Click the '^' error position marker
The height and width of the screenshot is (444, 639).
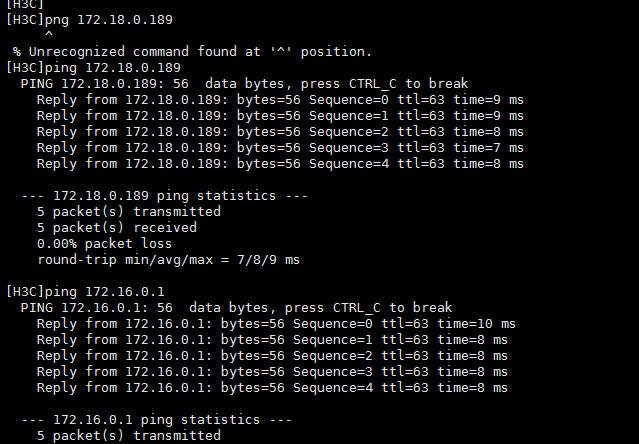(x=49, y=35)
